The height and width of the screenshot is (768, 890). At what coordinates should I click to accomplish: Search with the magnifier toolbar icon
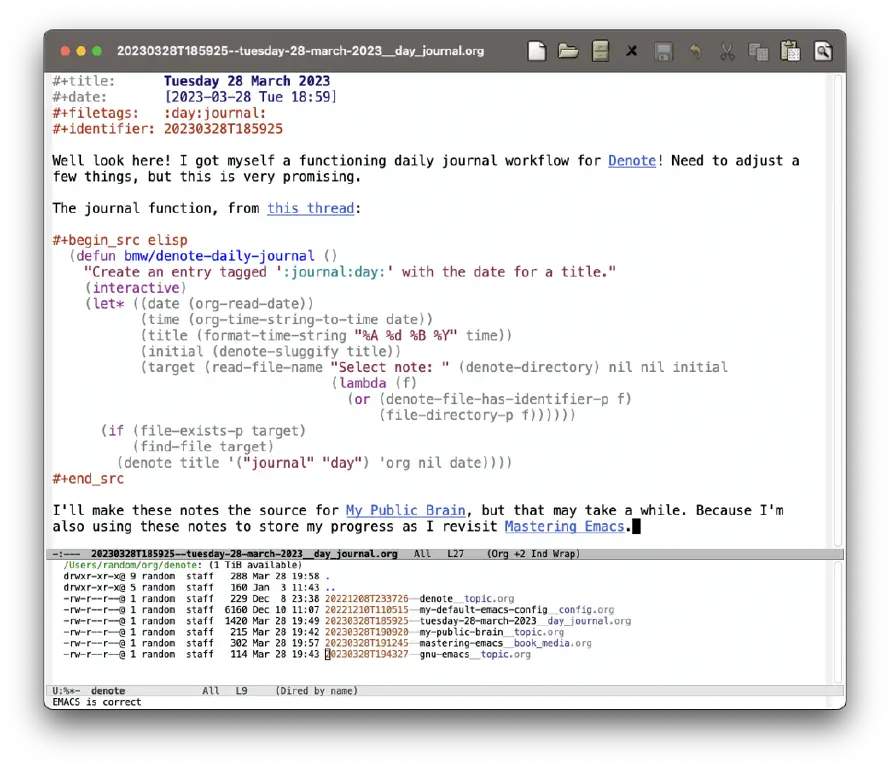(823, 51)
